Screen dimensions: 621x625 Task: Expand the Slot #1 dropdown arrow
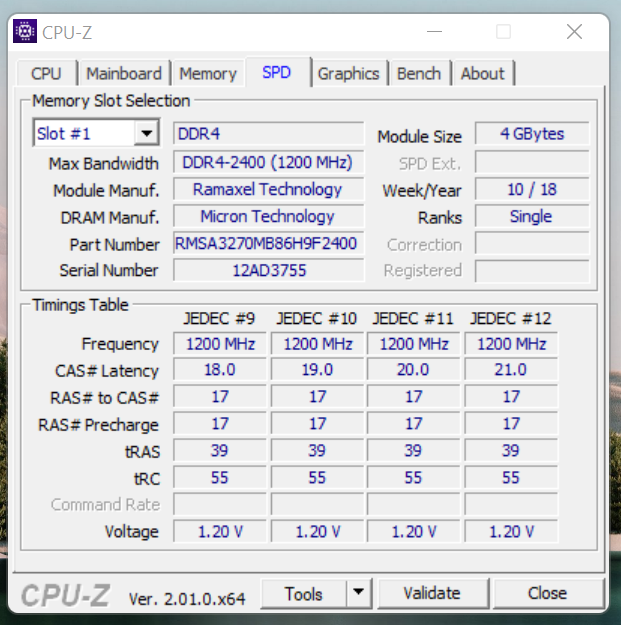(x=147, y=133)
